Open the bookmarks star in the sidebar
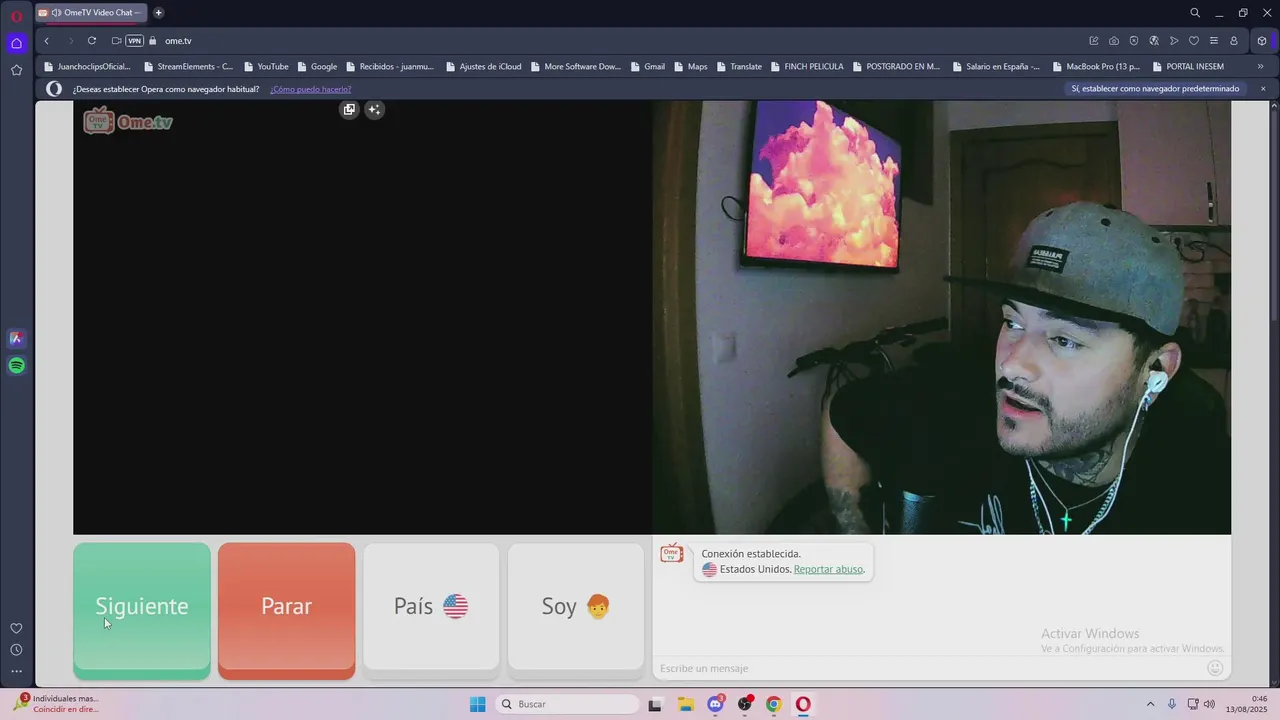The width and height of the screenshot is (1280, 720). click(16, 70)
